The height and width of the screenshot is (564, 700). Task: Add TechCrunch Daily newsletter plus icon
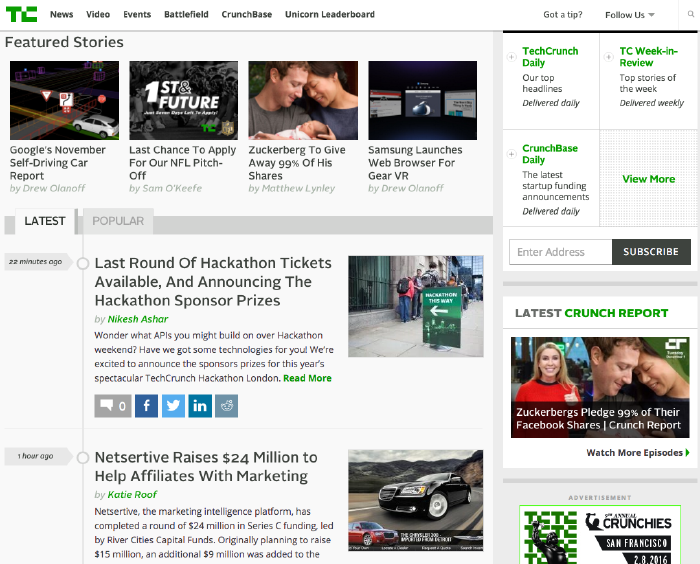(512, 57)
